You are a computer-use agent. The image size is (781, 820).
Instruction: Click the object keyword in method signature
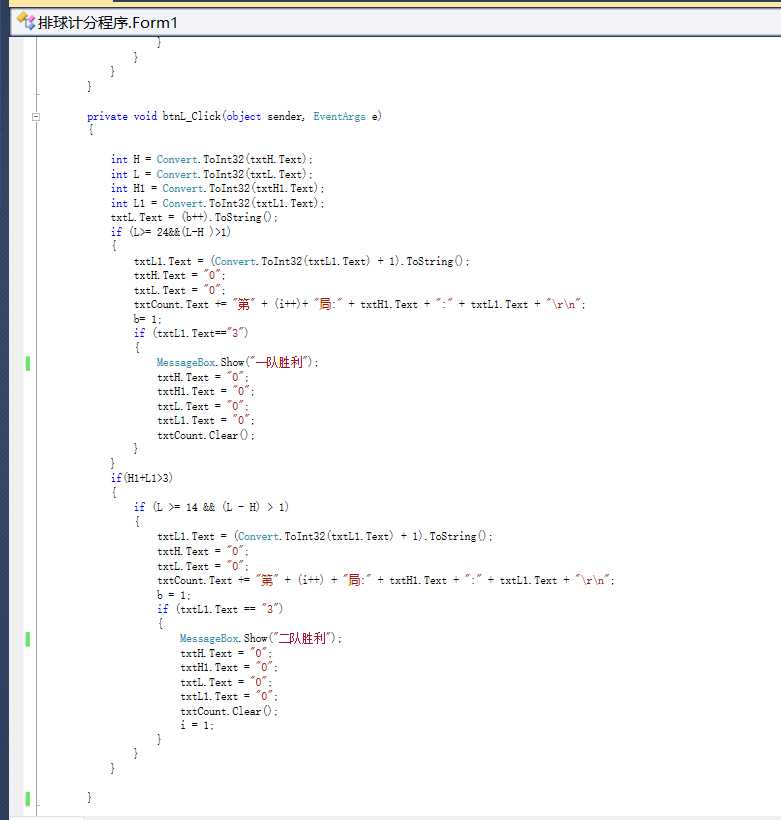point(243,116)
